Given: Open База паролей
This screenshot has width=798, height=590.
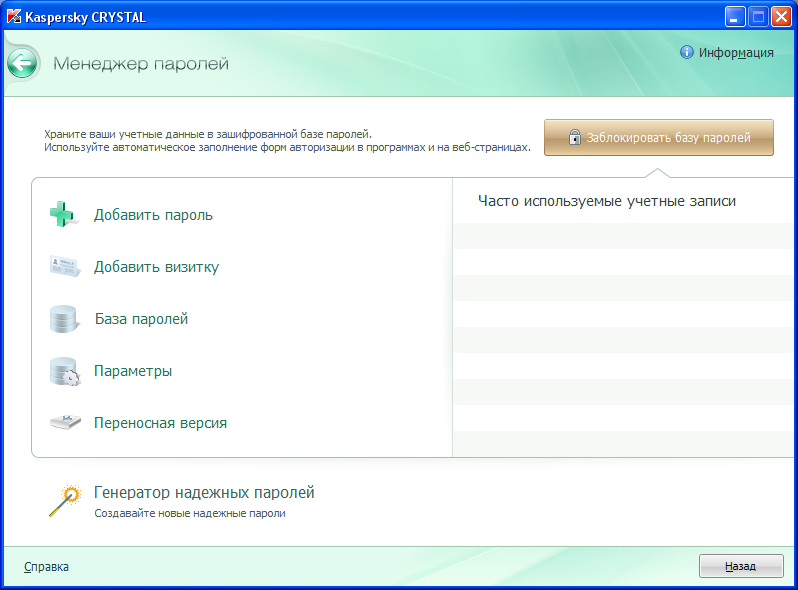Looking at the screenshot, I should point(141,319).
